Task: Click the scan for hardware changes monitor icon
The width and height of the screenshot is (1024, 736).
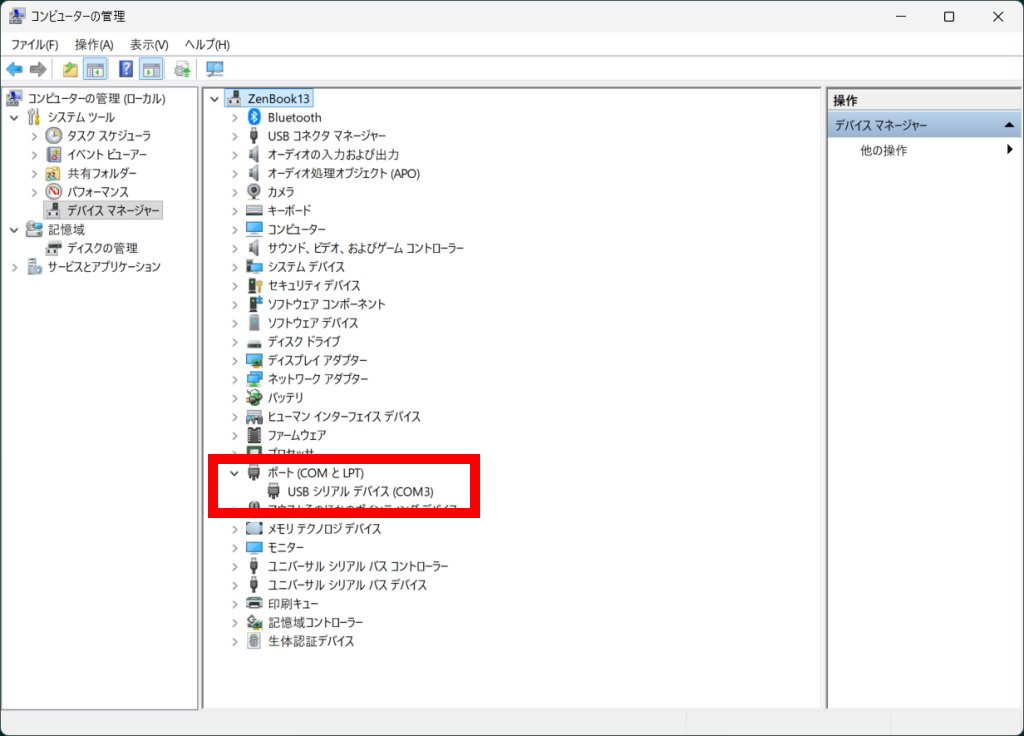Action: pyautogui.click(x=214, y=69)
